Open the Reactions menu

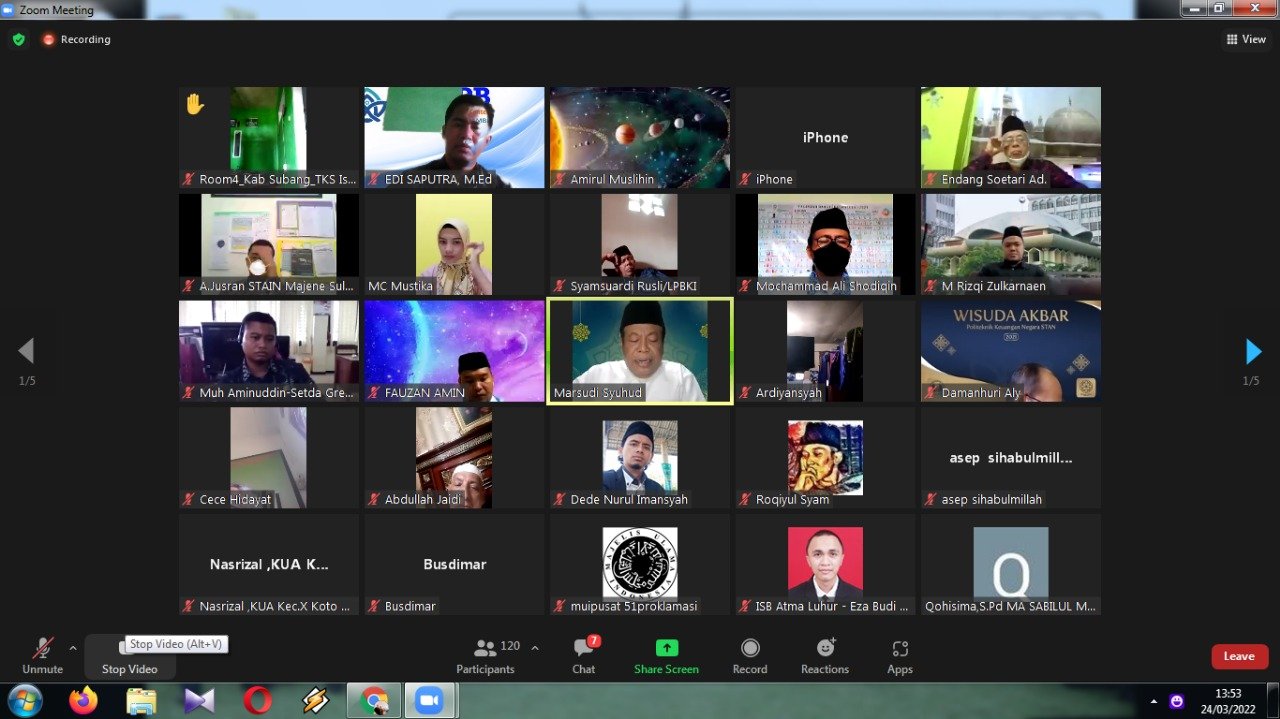point(825,655)
